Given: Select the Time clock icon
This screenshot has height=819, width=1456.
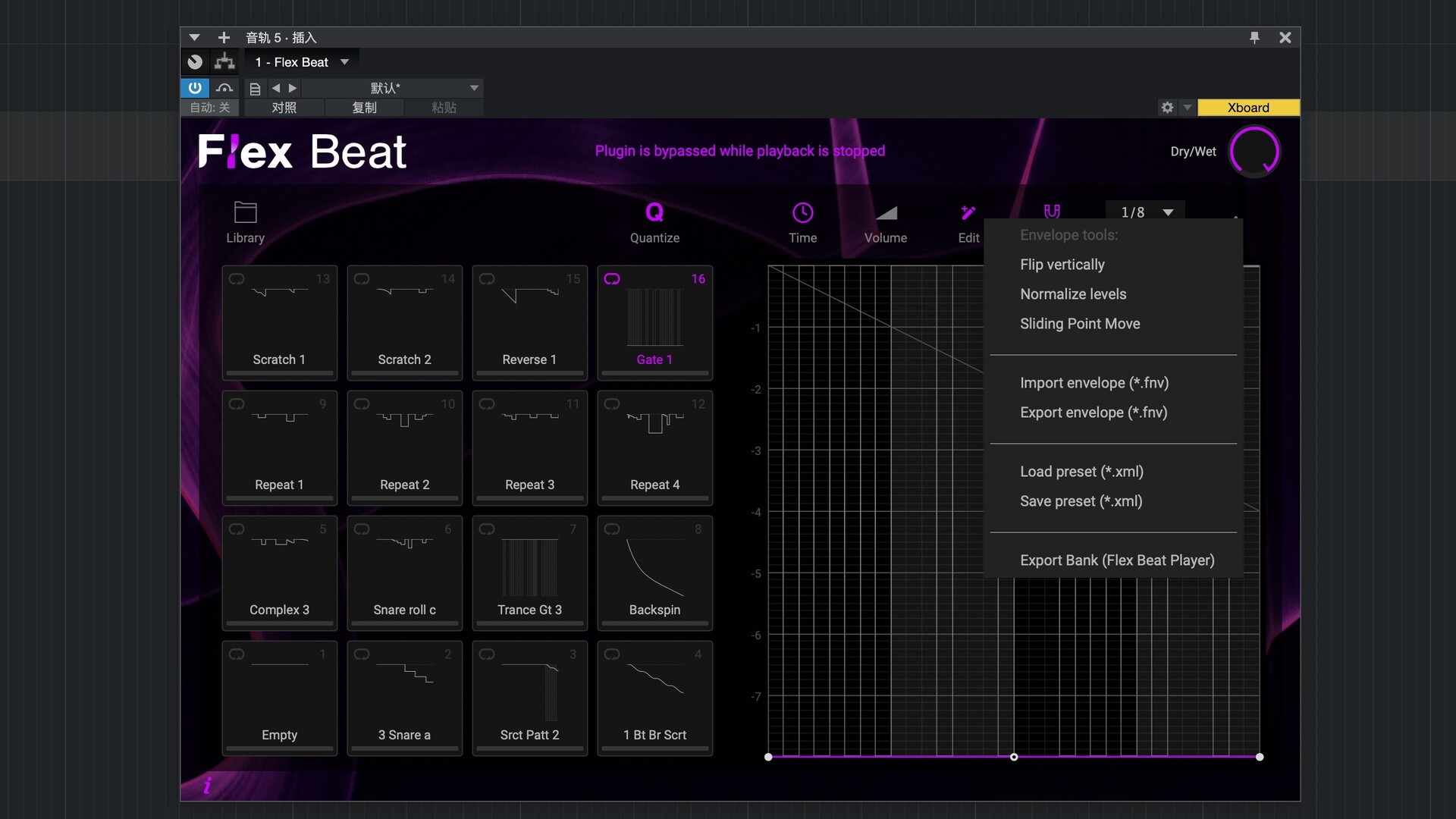Looking at the screenshot, I should pyautogui.click(x=802, y=213).
